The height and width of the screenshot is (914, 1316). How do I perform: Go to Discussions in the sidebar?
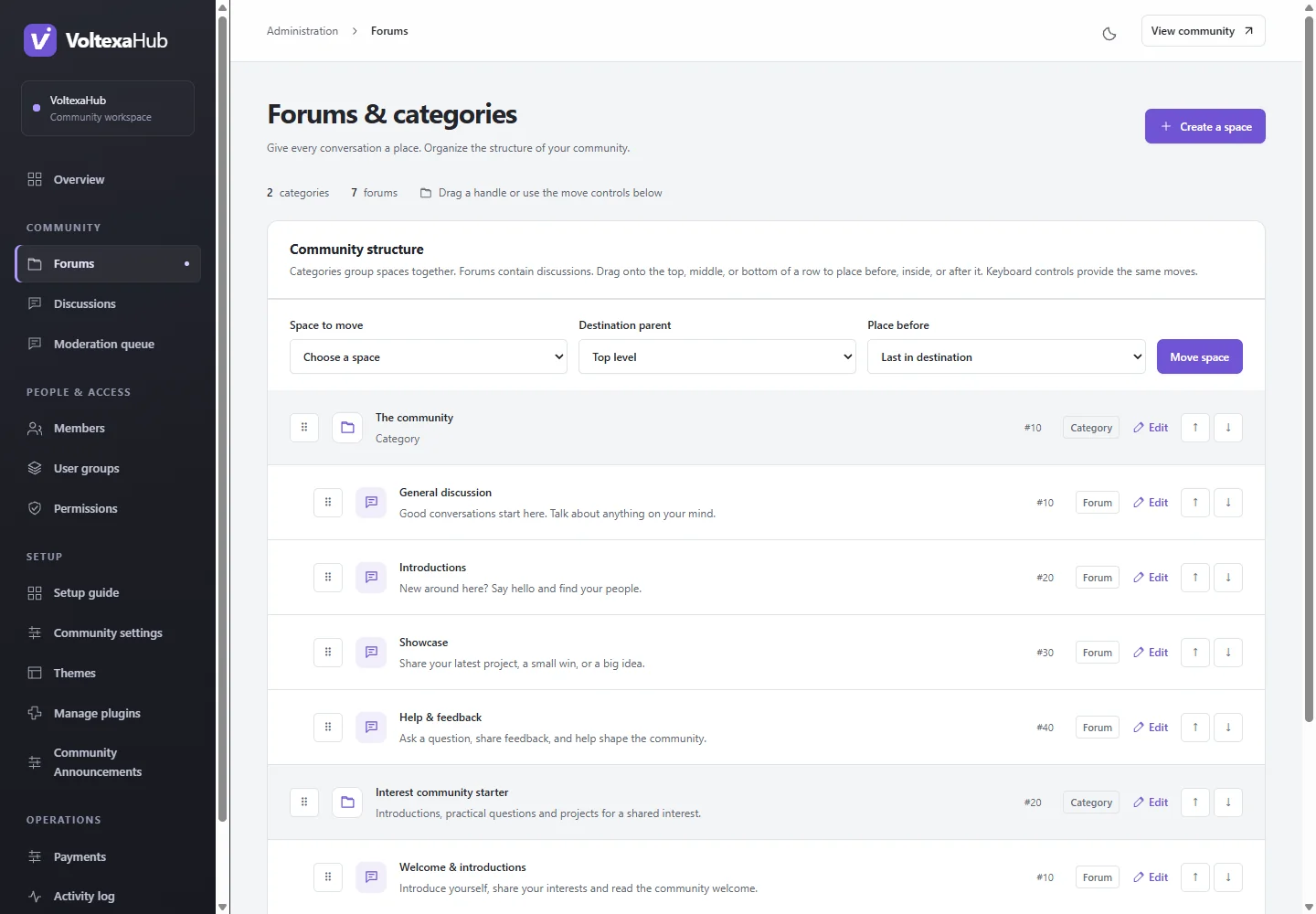coord(108,304)
